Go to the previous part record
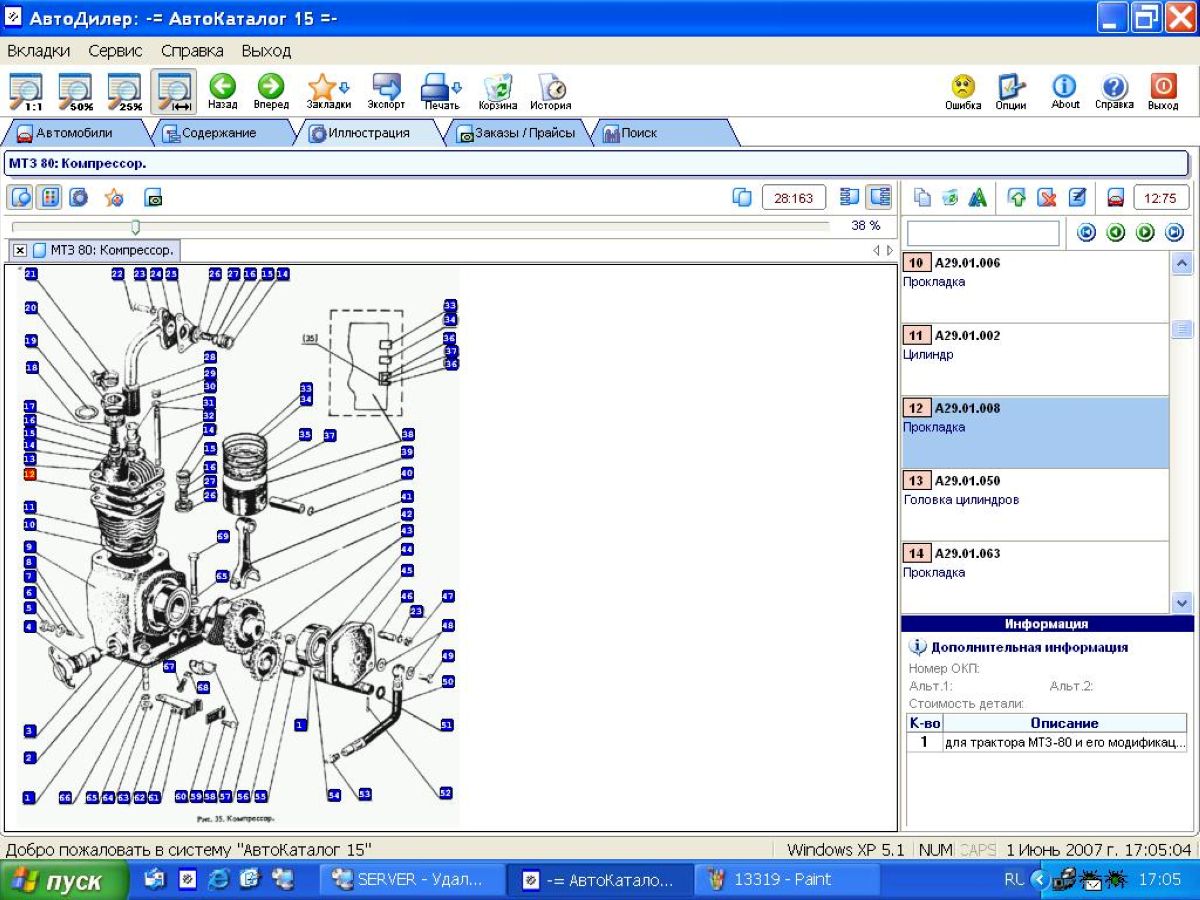1200x900 pixels. (1116, 232)
